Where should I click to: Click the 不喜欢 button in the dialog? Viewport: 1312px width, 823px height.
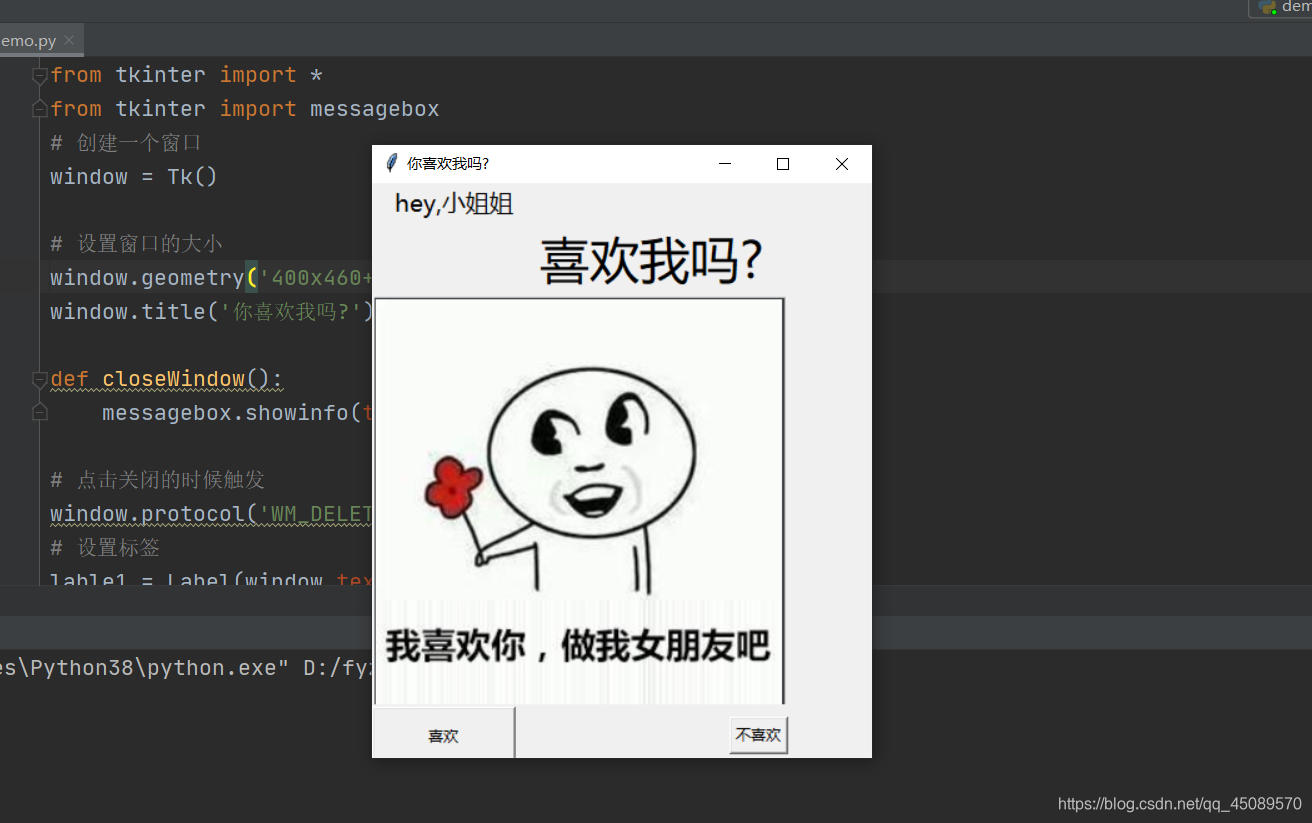[758, 735]
